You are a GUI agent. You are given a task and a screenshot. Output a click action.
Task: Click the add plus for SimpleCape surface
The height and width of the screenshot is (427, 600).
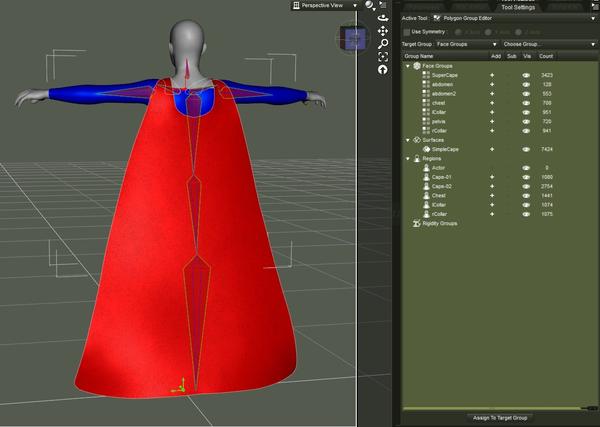[x=492, y=149]
